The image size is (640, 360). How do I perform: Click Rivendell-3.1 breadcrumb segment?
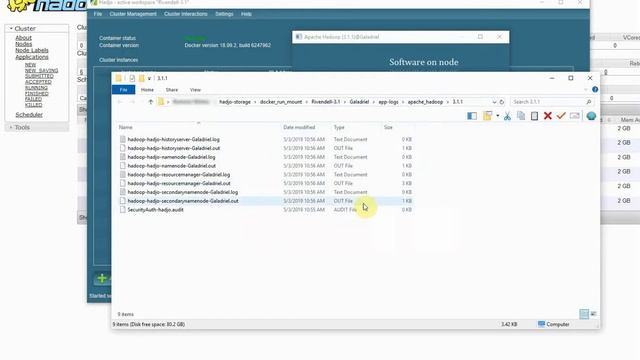326,102
